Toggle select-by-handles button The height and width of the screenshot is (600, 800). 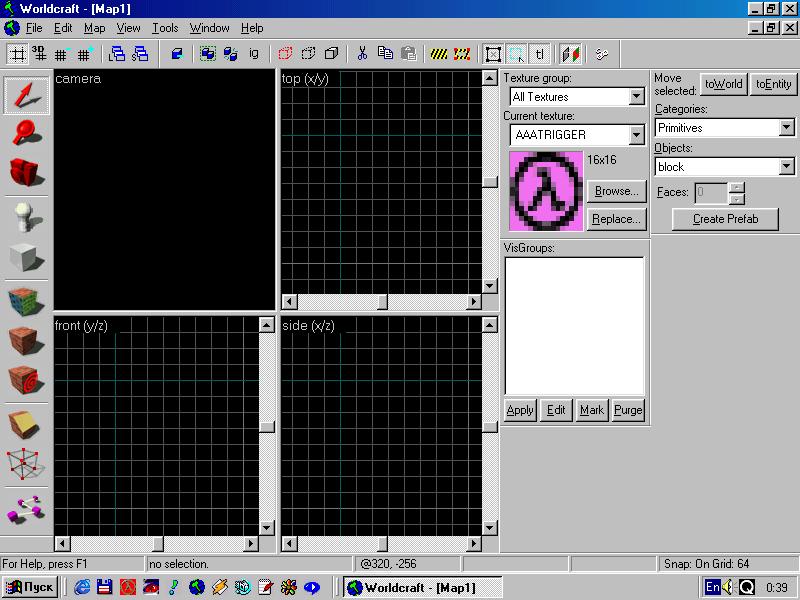click(493, 54)
